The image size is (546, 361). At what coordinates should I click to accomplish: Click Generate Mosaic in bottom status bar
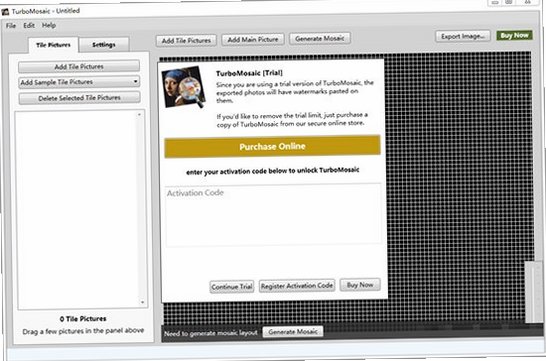[x=293, y=332]
